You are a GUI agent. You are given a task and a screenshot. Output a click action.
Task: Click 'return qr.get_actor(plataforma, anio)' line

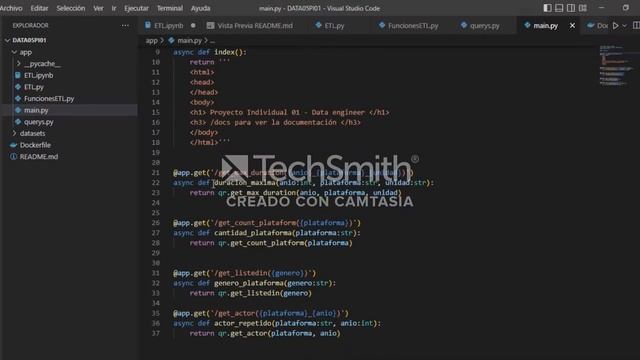[x=264, y=333]
